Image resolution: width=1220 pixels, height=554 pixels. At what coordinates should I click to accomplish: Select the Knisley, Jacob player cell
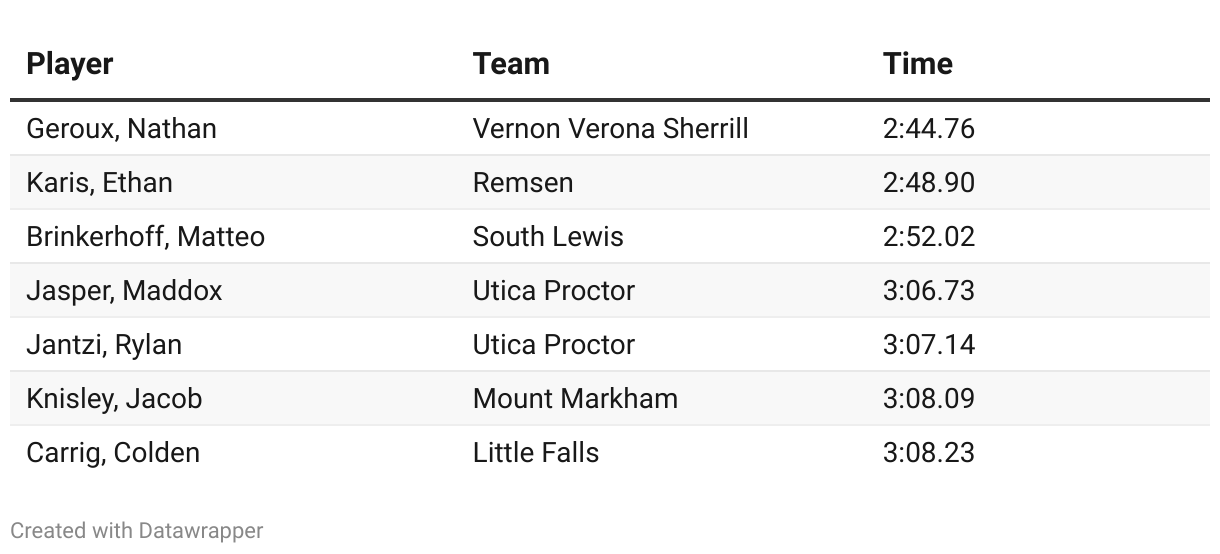point(114,399)
